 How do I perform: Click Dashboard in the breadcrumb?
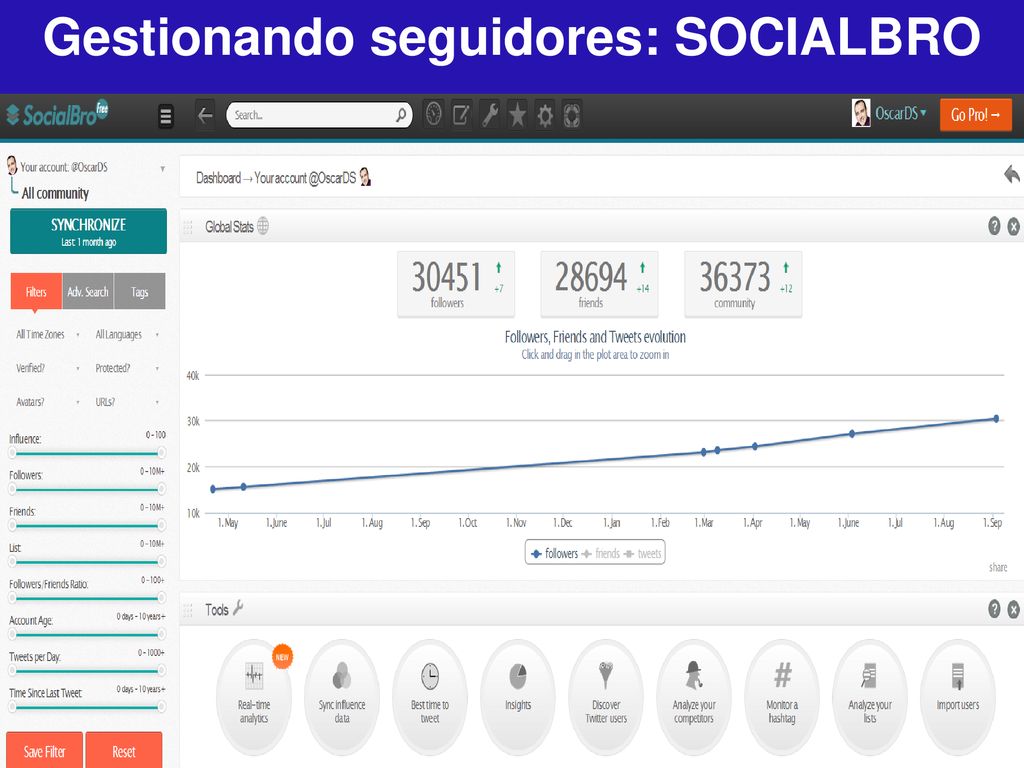point(218,178)
